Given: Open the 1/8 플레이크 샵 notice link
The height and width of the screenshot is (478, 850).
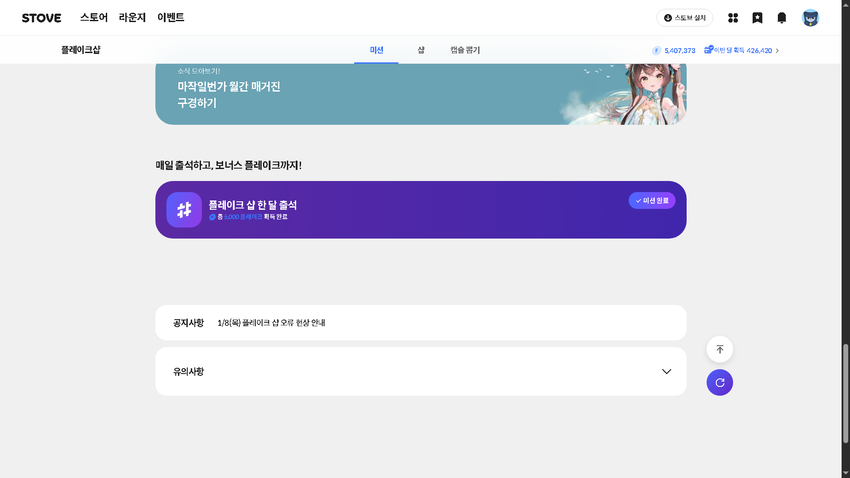Looking at the screenshot, I should [x=271, y=323].
